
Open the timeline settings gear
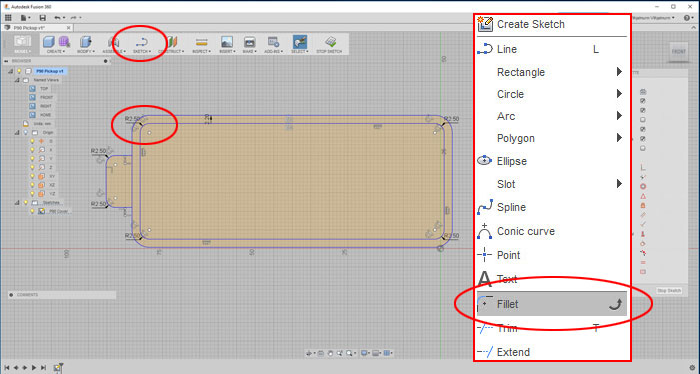[x=693, y=368]
